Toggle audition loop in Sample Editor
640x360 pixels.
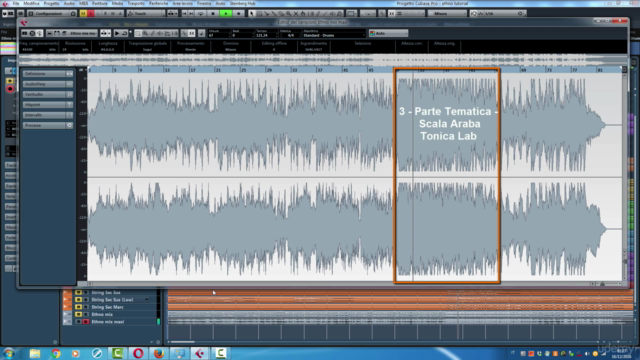(124, 33)
